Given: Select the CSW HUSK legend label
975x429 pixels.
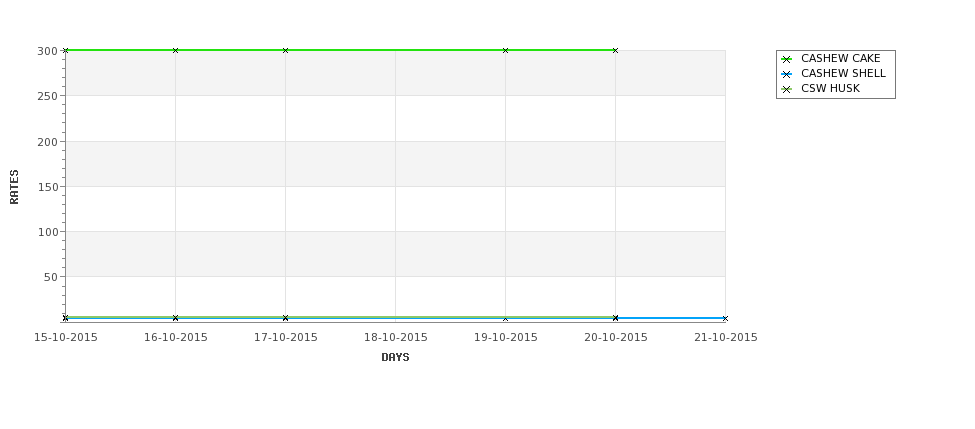Looking at the screenshot, I should 830,88.
